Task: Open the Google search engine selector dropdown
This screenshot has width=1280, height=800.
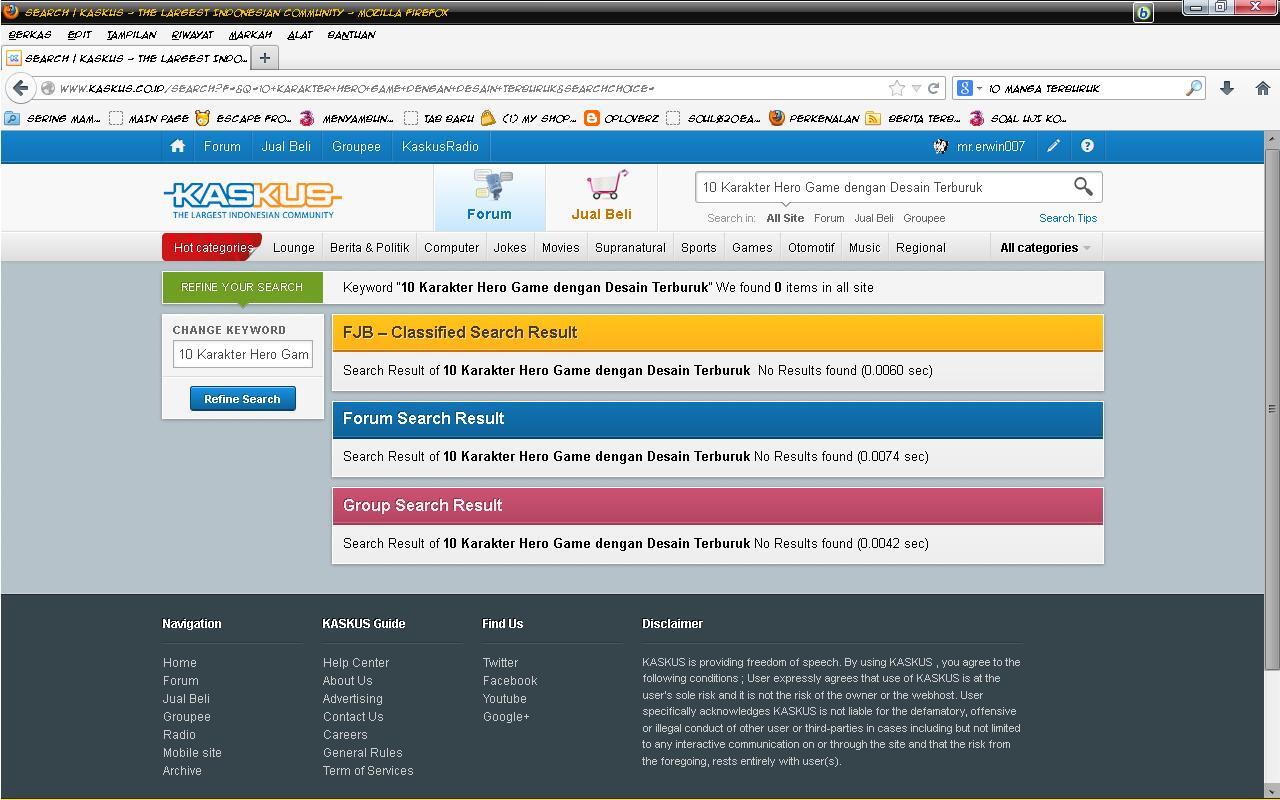Action: pyautogui.click(x=970, y=88)
